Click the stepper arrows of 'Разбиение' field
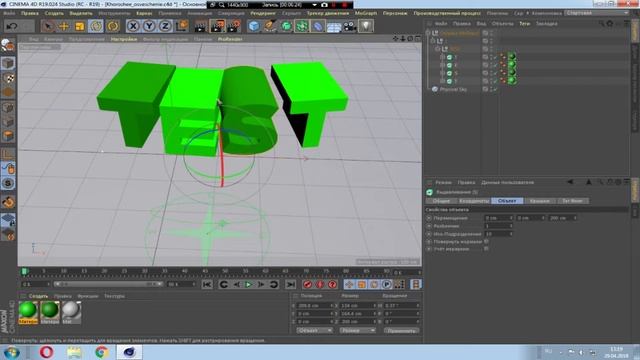Viewport: 640px width, 360px height. (511, 226)
